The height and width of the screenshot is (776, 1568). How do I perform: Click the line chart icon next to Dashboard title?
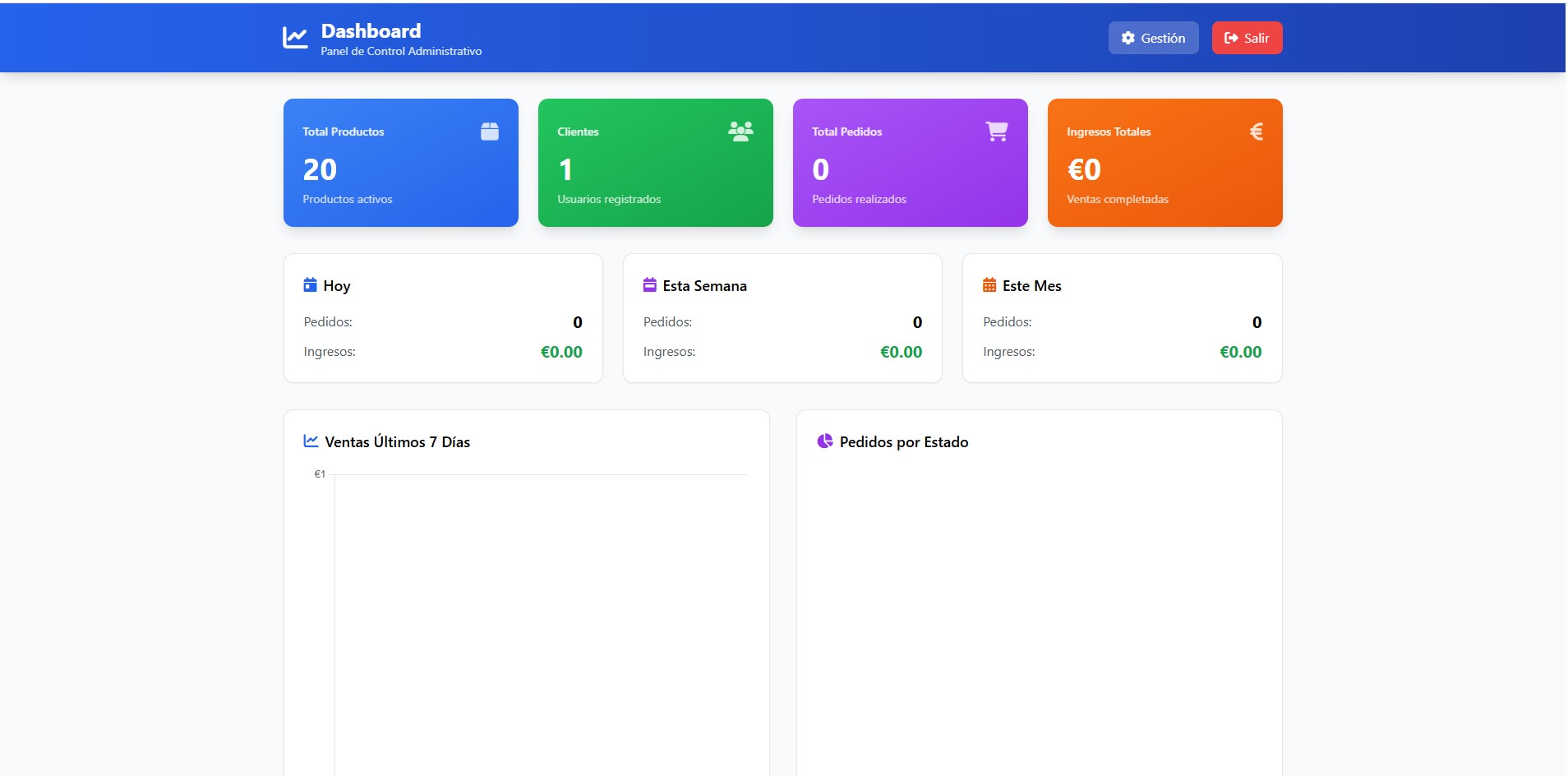(x=295, y=37)
